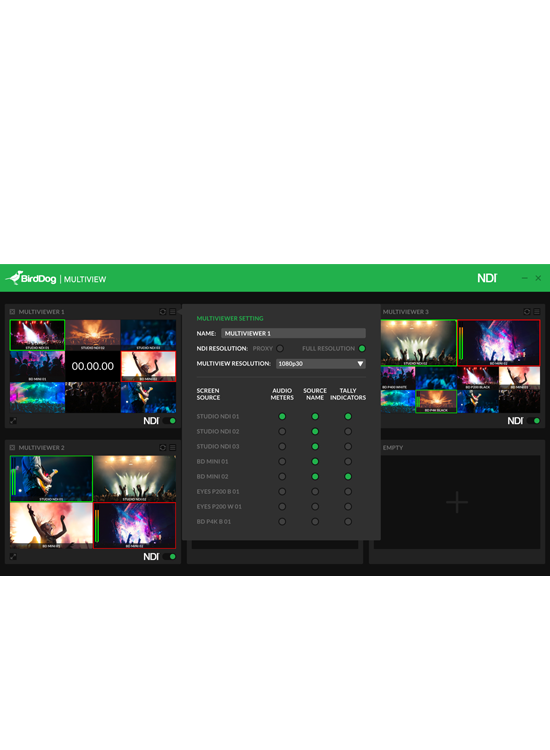The height and width of the screenshot is (750, 550).
Task: Click the NDI logo in green header
Action: pyautogui.click(x=487, y=278)
